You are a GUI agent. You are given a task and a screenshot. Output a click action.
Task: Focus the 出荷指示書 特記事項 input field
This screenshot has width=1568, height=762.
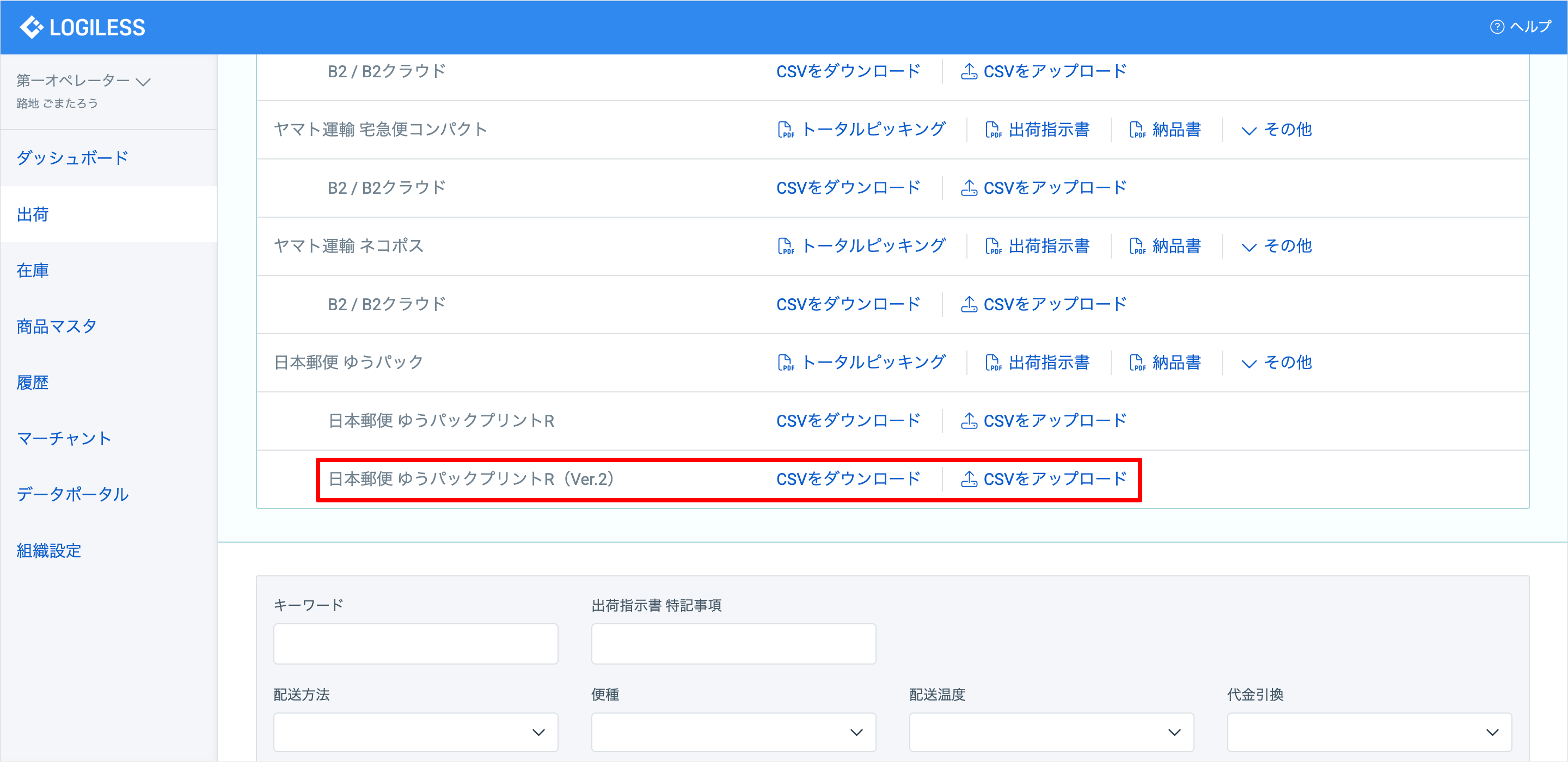[733, 643]
